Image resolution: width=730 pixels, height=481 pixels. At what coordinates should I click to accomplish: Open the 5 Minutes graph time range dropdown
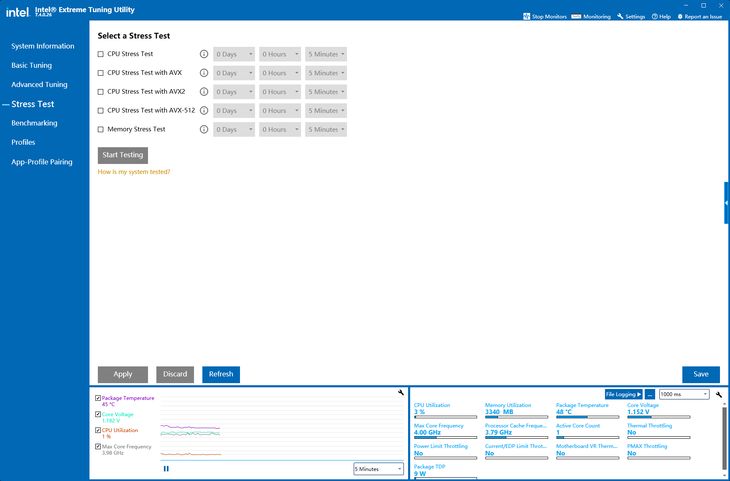(379, 469)
